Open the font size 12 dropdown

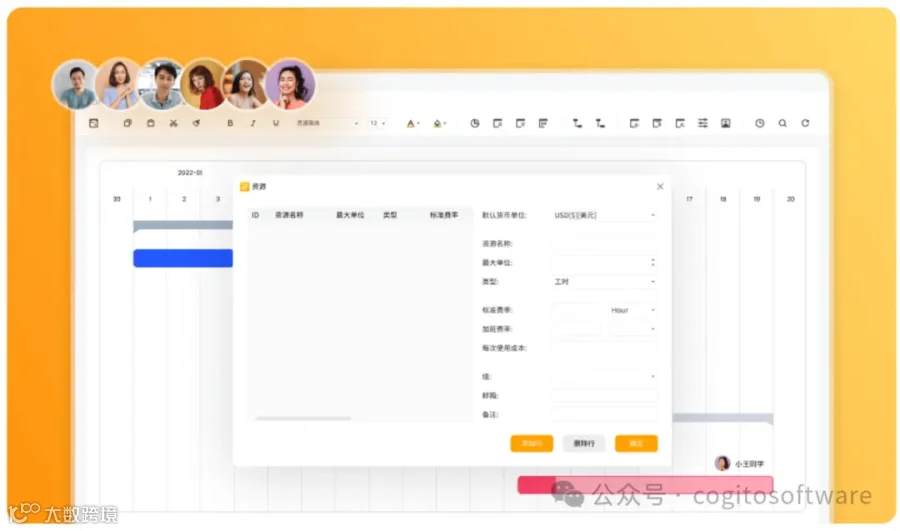click(378, 123)
